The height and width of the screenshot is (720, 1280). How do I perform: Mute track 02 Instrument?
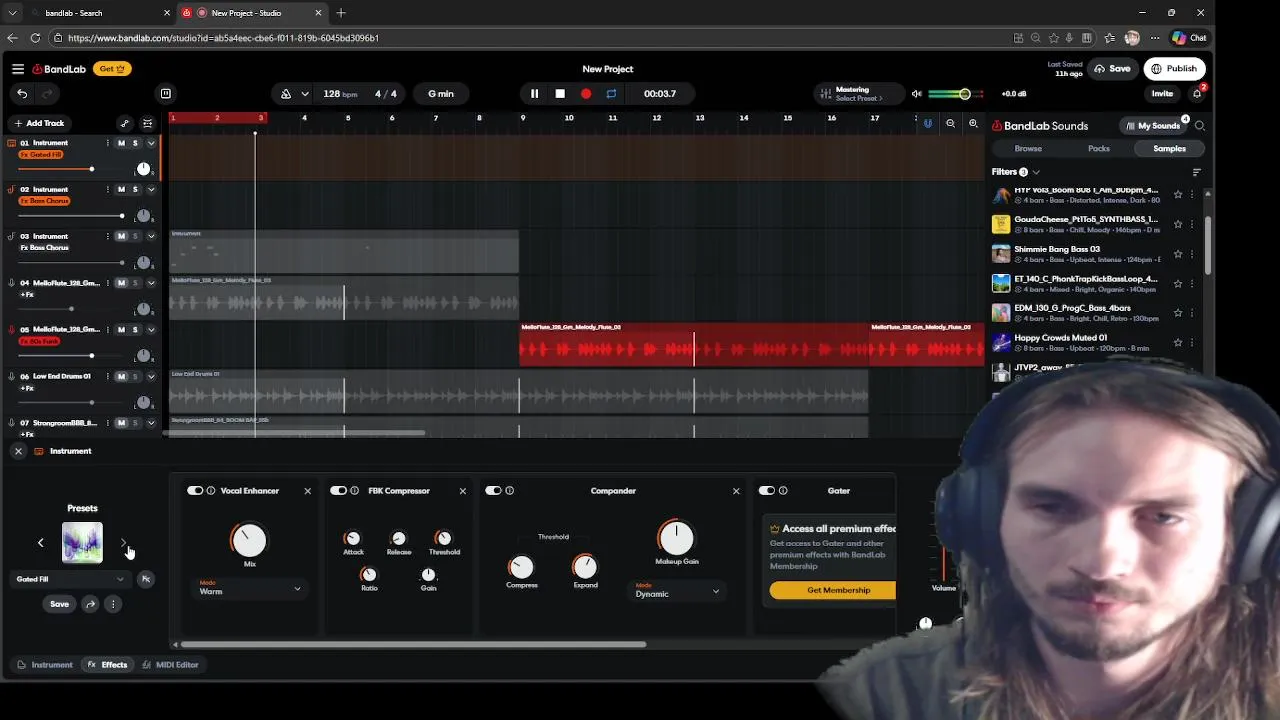tap(122, 189)
